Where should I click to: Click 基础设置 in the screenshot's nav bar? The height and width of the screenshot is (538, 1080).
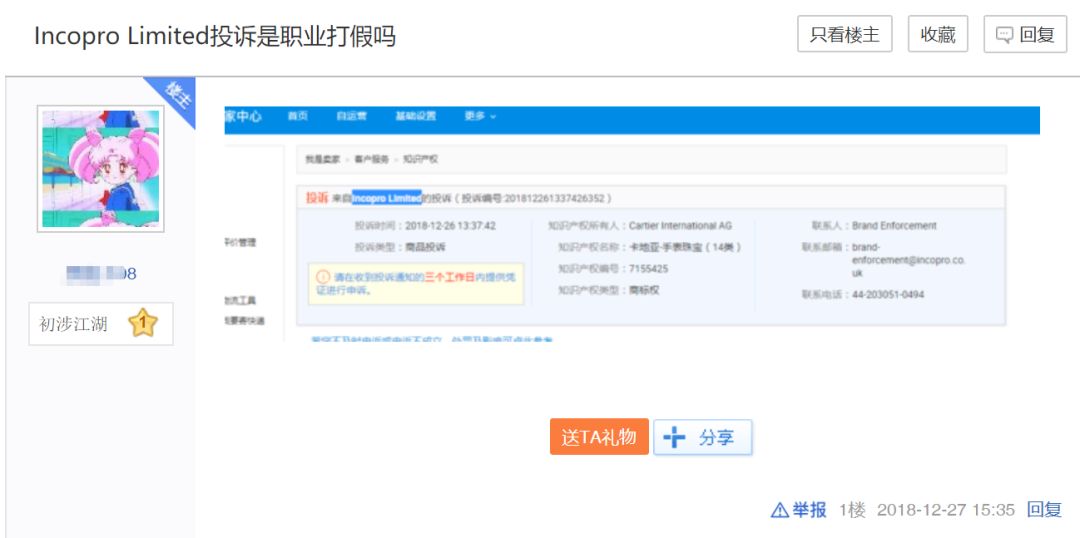click(x=415, y=116)
